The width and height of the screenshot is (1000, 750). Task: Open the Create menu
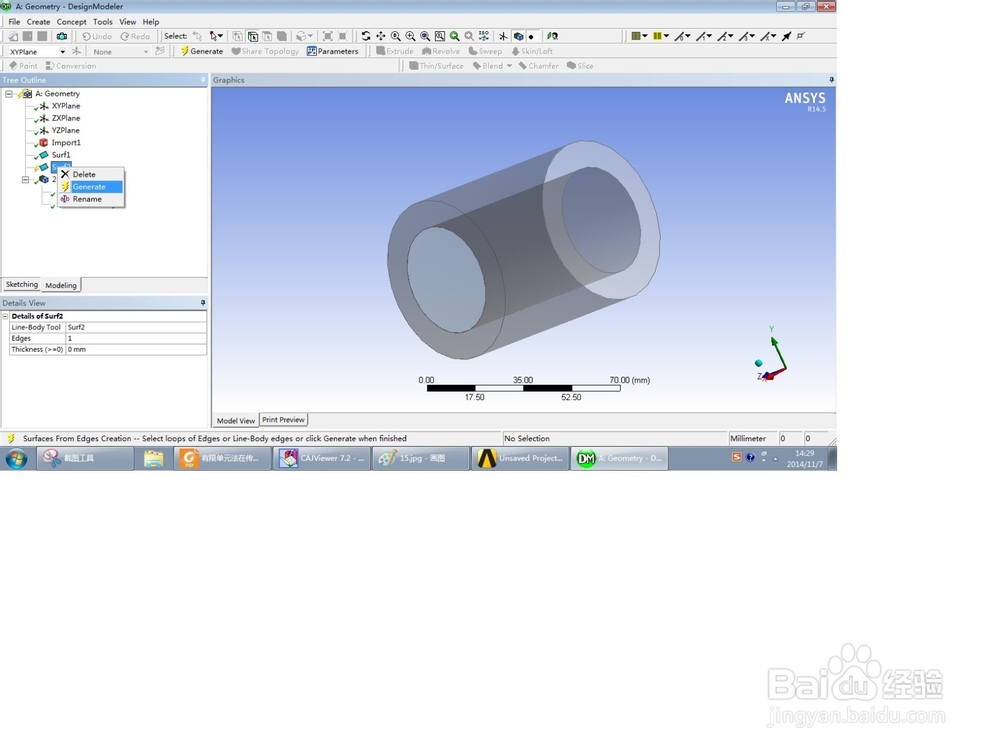point(38,22)
